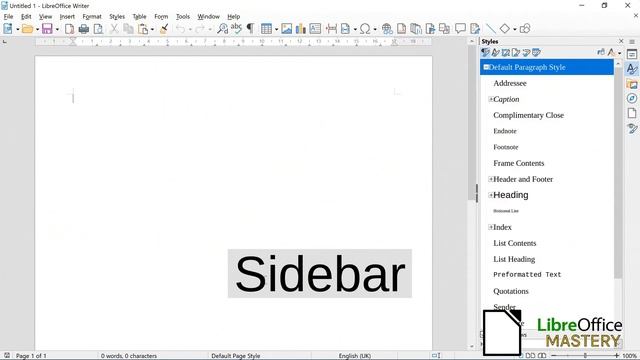
Task: Open the Insert Table dropdown arrow
Action: click(x=276, y=29)
